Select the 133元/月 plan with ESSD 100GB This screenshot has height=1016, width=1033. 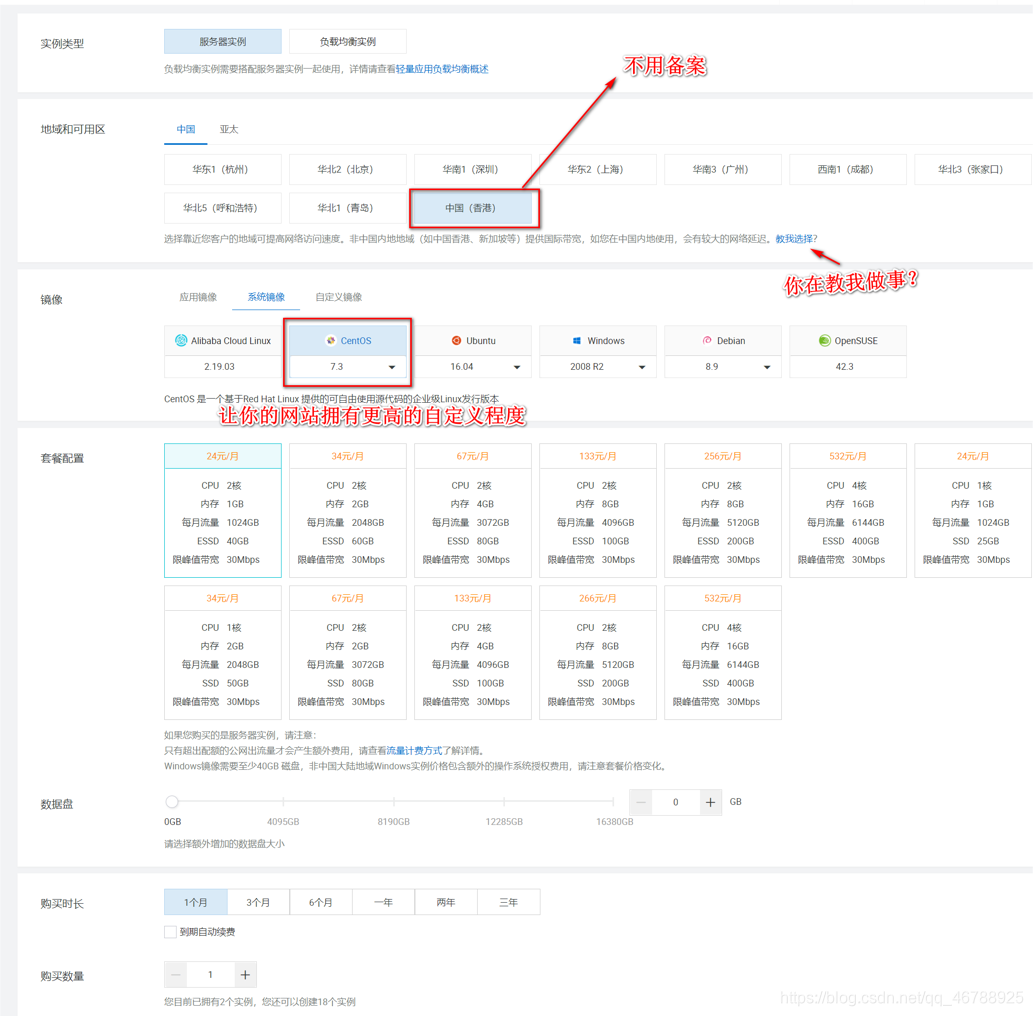[x=598, y=511]
